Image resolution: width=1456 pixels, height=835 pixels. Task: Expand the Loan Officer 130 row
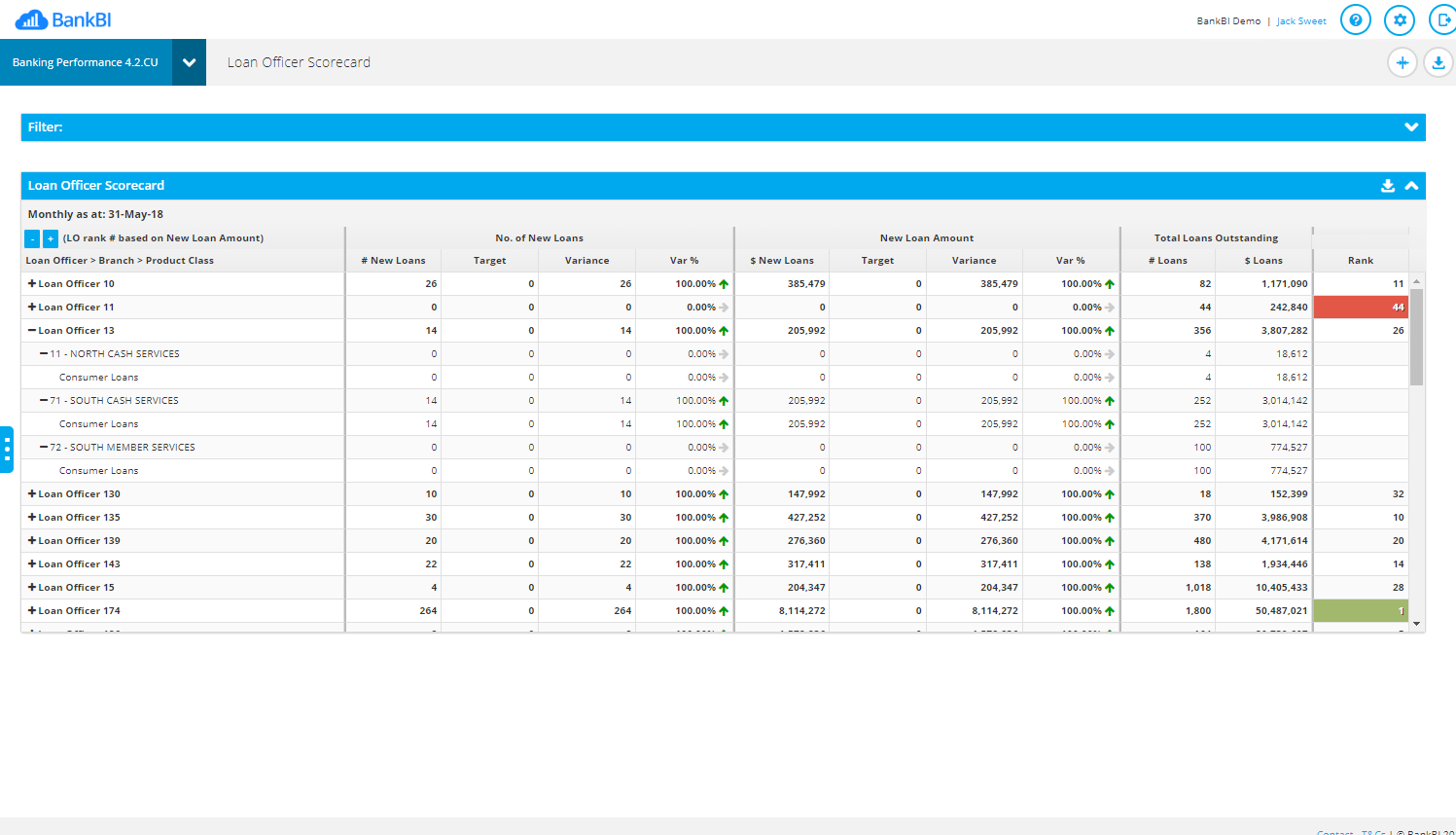[32, 494]
